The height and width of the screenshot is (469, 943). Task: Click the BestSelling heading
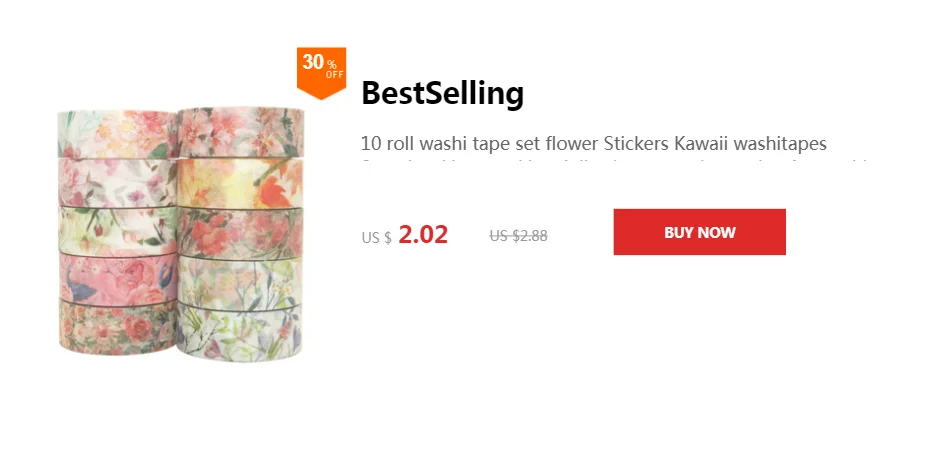[x=443, y=93]
